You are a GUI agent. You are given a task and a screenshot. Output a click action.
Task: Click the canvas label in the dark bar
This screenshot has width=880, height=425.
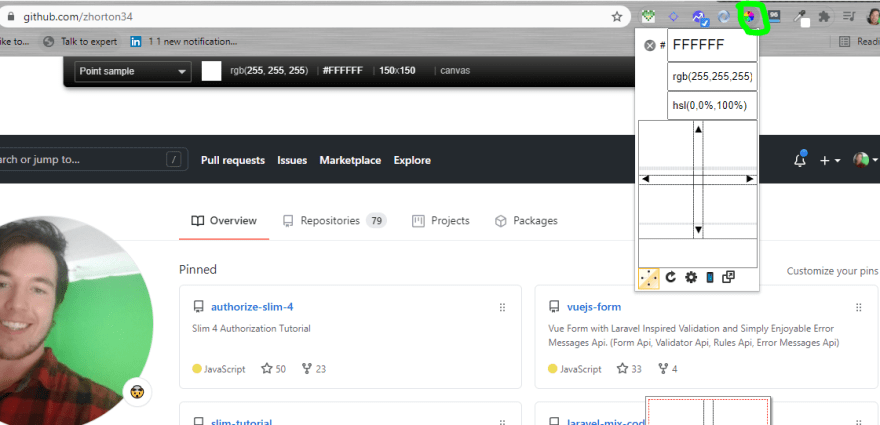point(455,71)
